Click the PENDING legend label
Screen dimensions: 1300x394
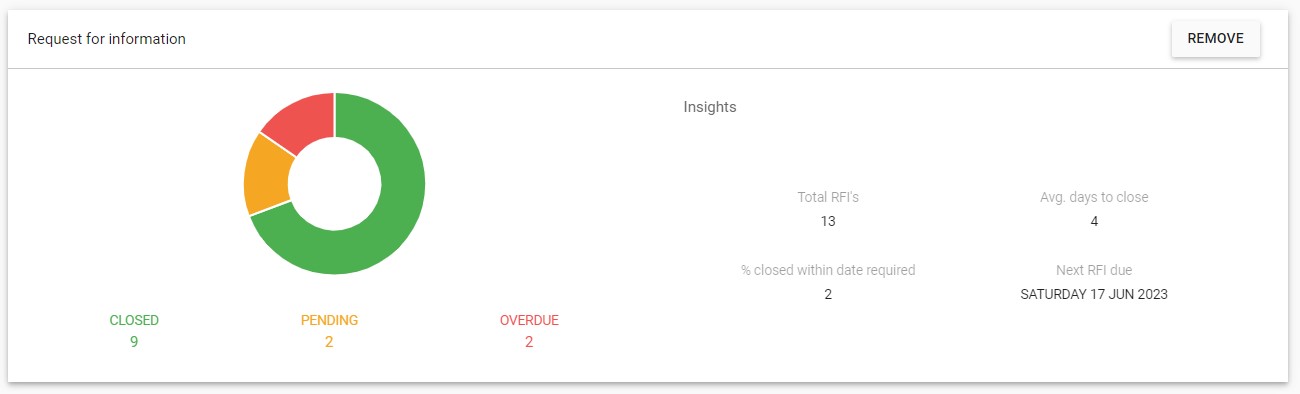point(329,321)
